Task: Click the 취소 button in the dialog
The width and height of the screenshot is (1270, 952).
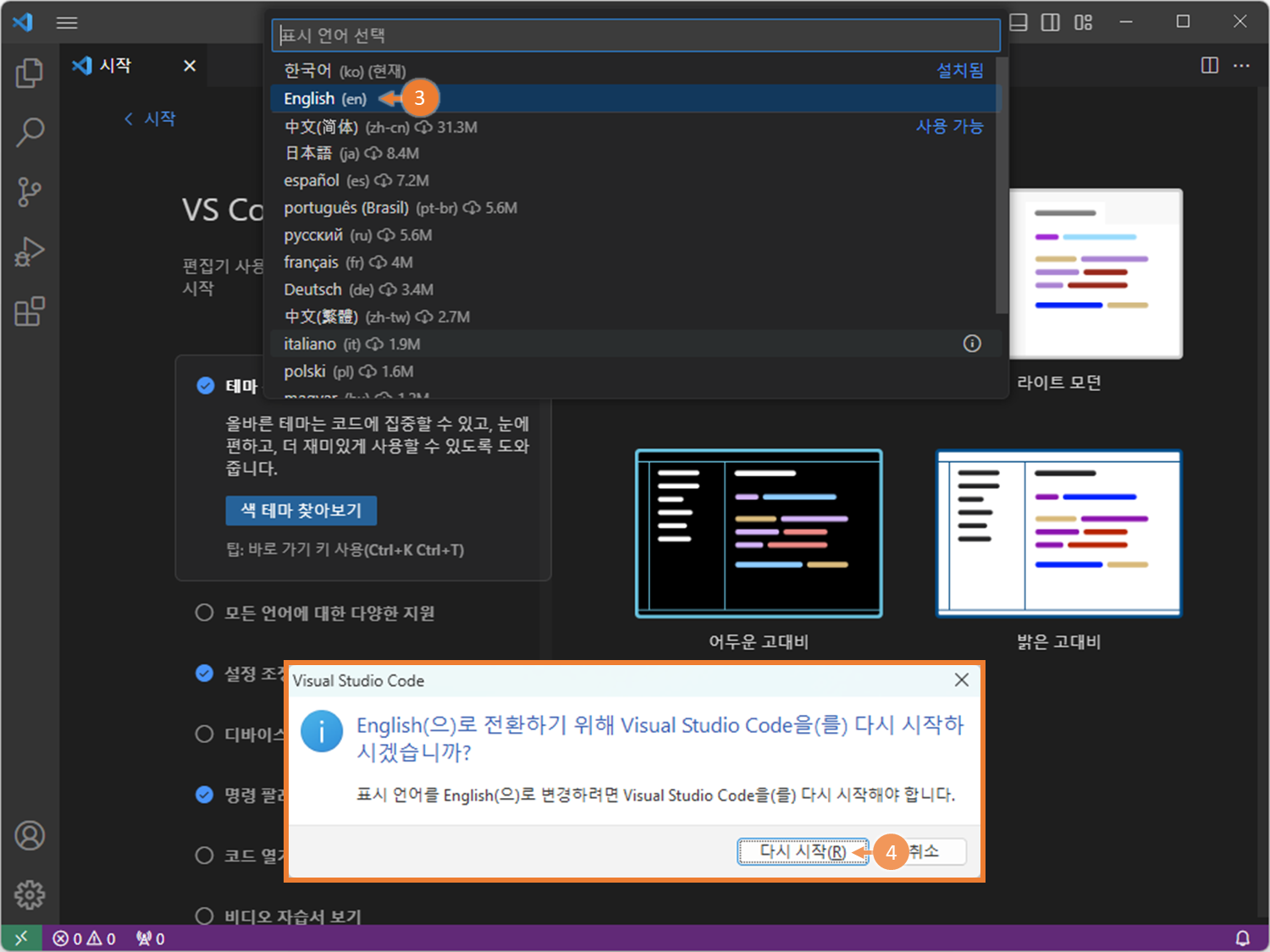Action: click(x=925, y=851)
